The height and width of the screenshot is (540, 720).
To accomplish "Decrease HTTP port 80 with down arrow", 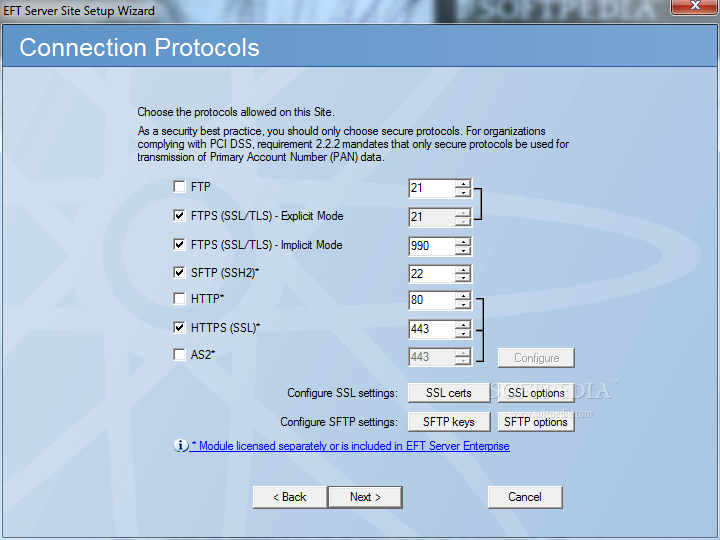I will (463, 305).
